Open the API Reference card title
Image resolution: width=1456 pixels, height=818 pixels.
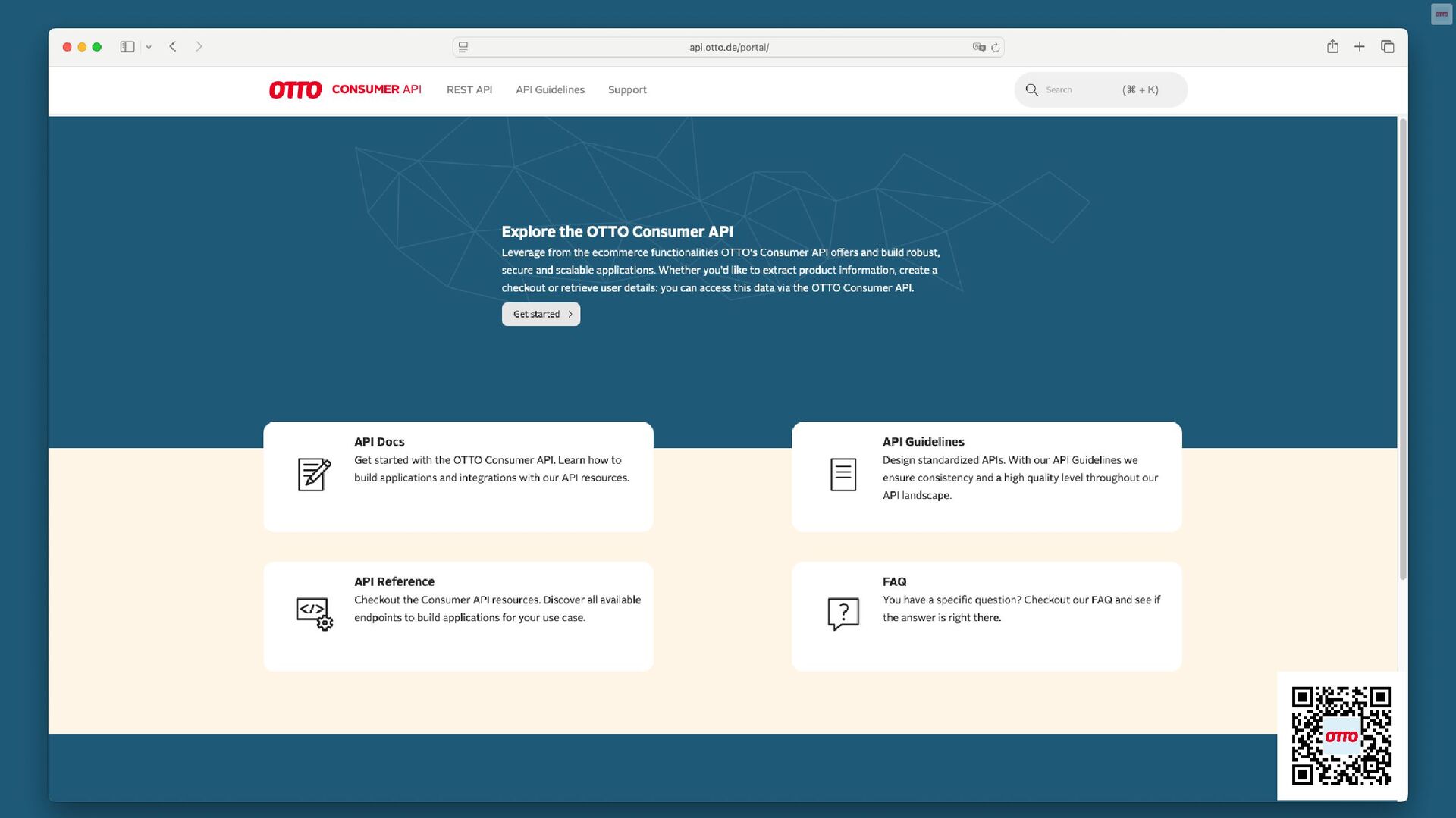tap(394, 581)
